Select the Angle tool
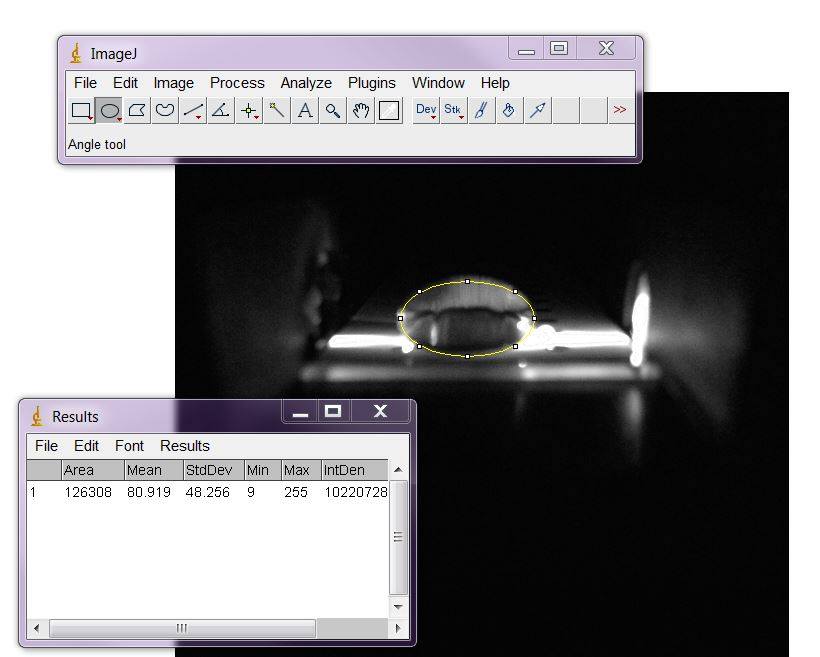This screenshot has width=820, height=657. click(x=221, y=110)
